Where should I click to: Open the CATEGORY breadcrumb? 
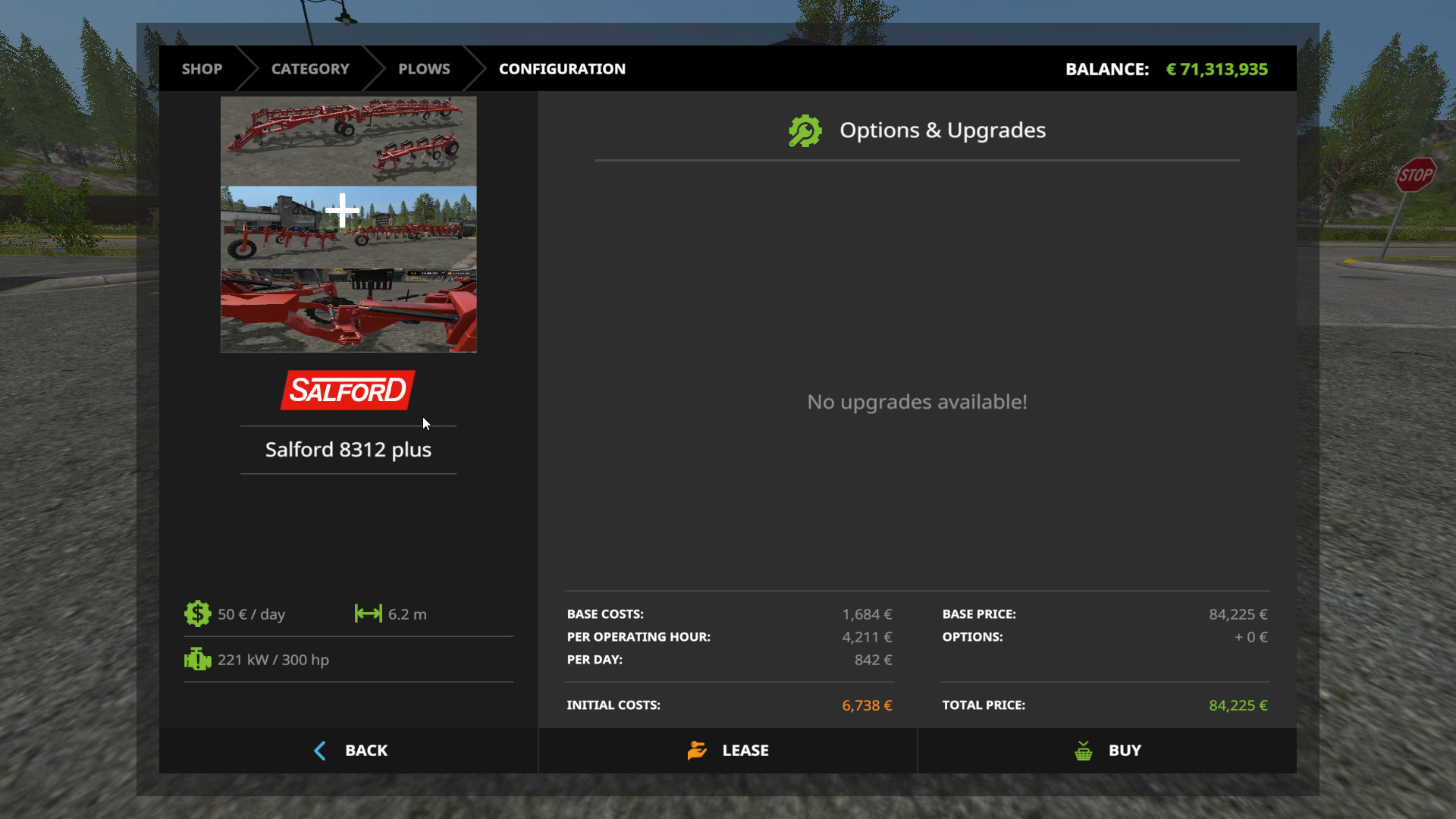[x=310, y=69]
